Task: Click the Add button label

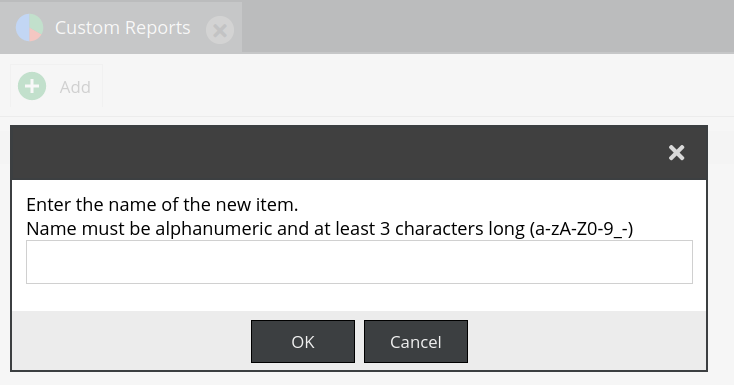Action: (x=75, y=87)
